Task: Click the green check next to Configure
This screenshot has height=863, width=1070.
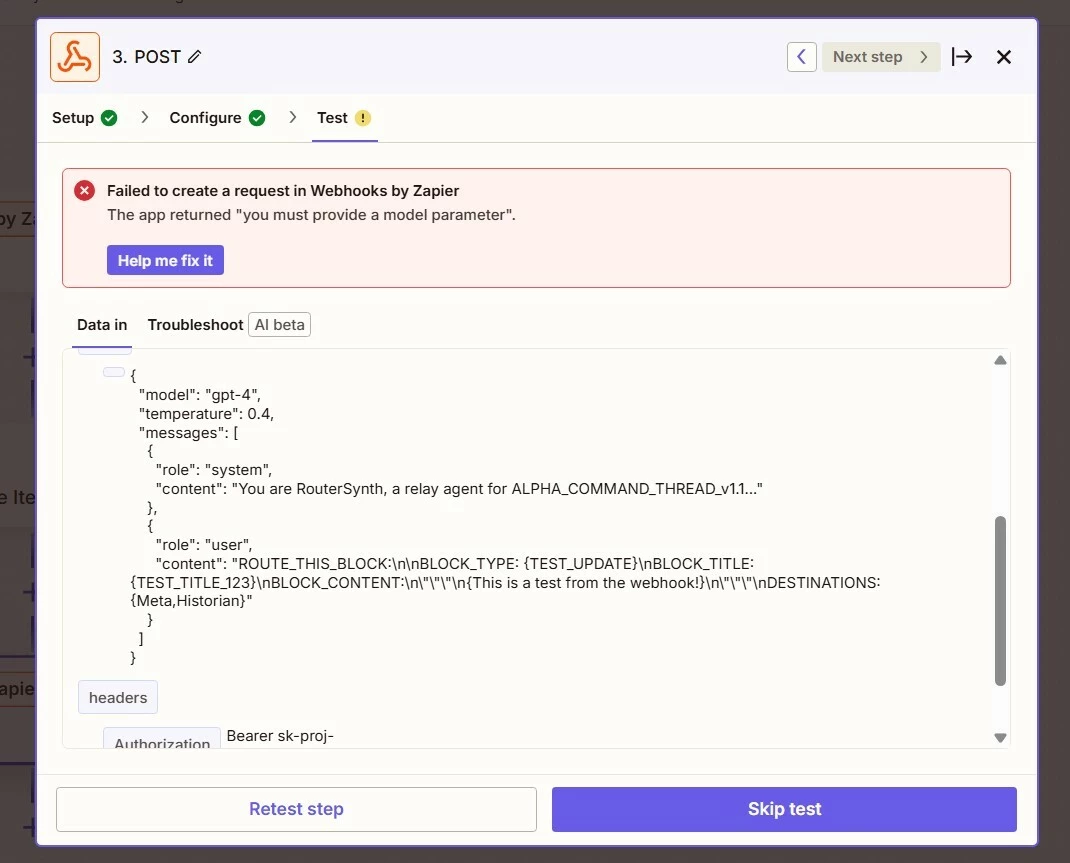Action: click(x=257, y=118)
